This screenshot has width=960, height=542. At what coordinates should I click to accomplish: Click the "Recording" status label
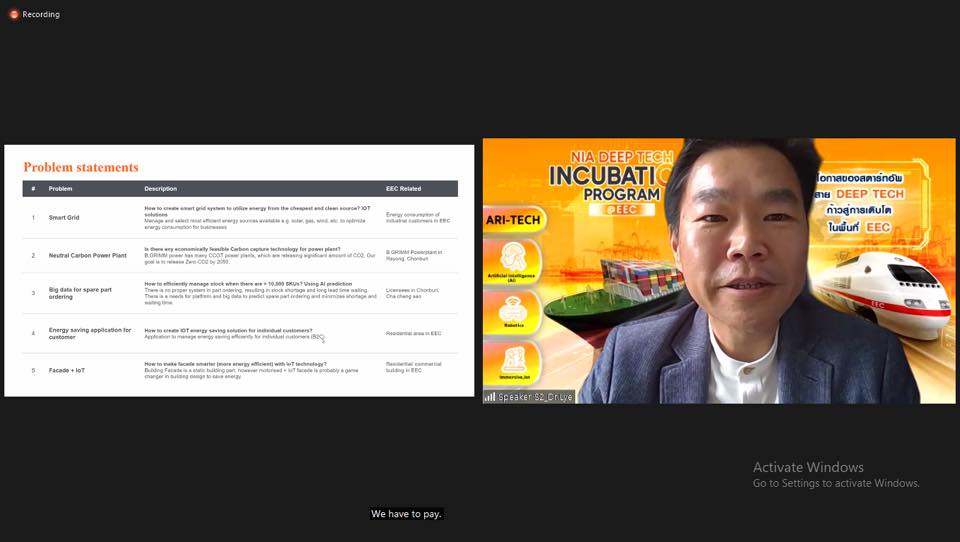point(41,14)
